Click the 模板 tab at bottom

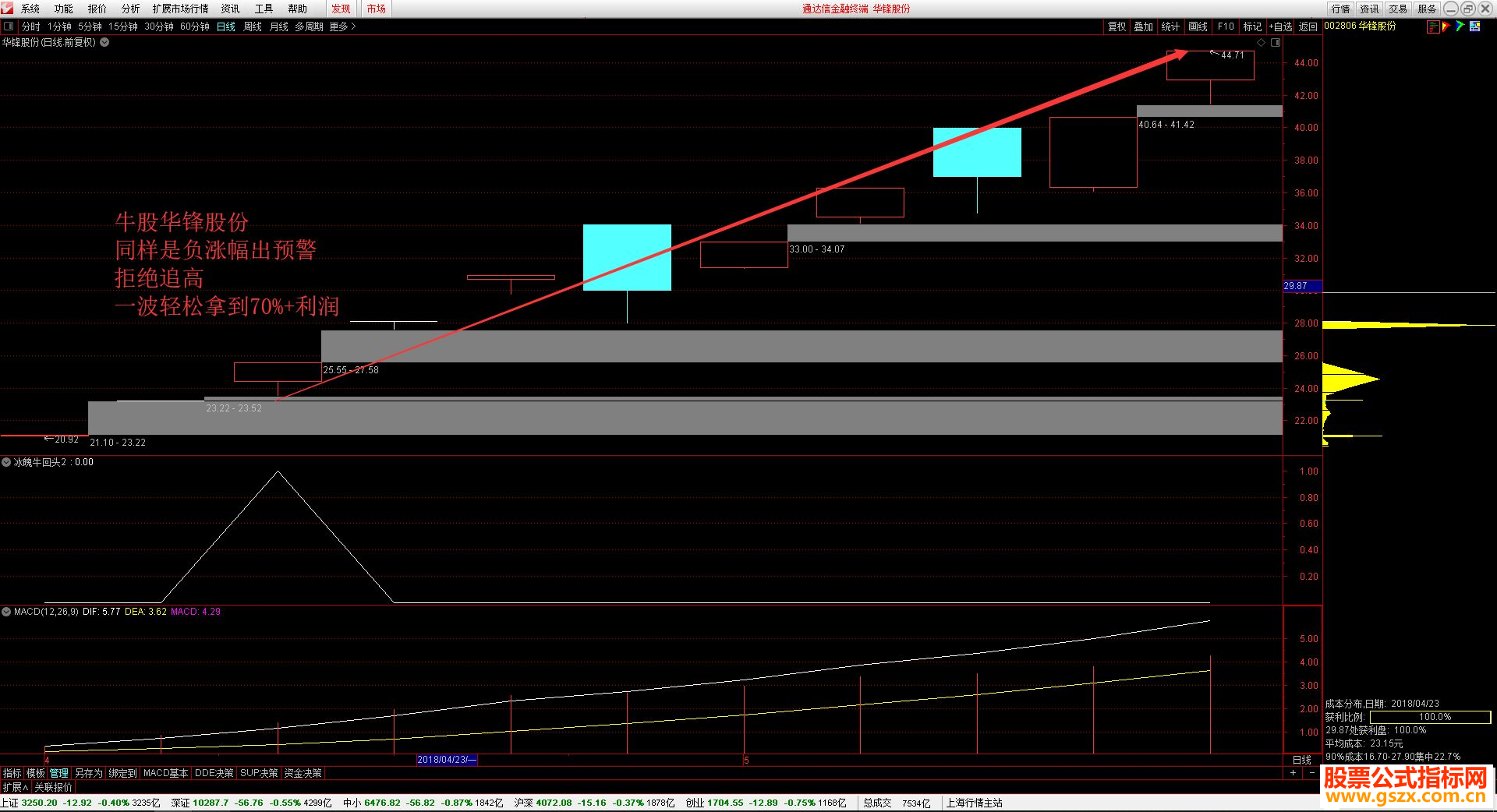pos(36,773)
